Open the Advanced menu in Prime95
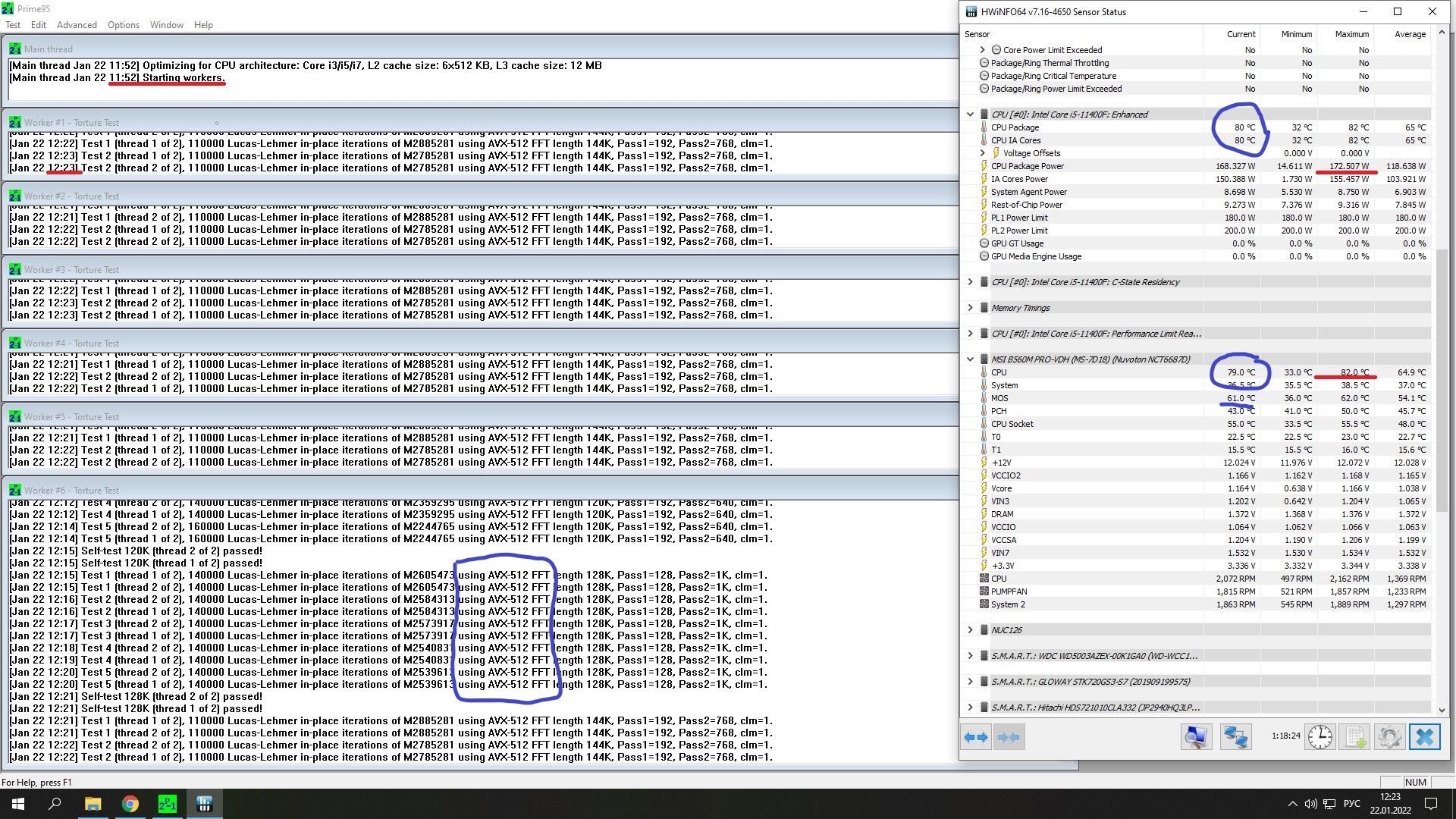This screenshot has width=1456, height=819. coord(77,25)
